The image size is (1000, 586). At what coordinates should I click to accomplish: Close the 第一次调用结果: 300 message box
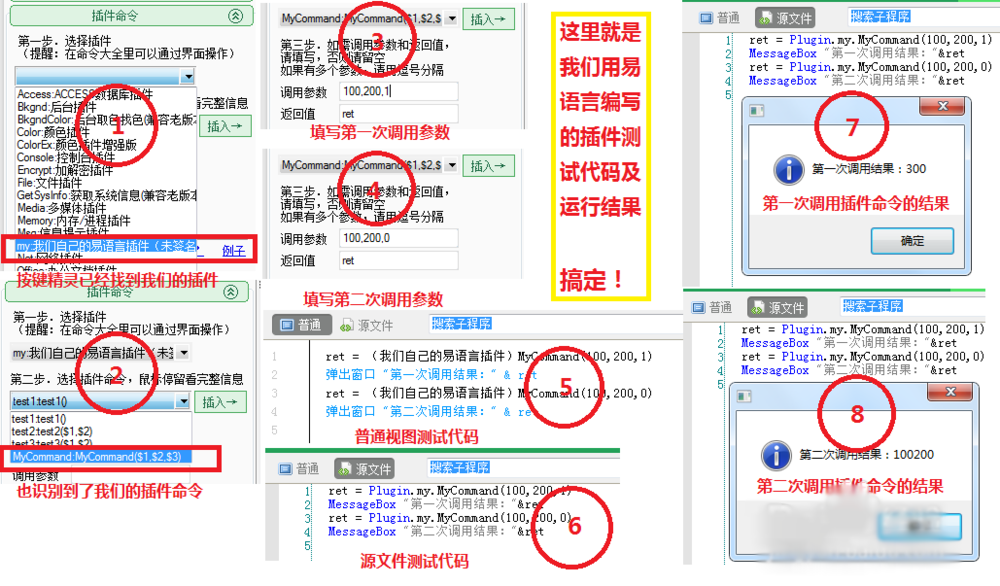943,106
